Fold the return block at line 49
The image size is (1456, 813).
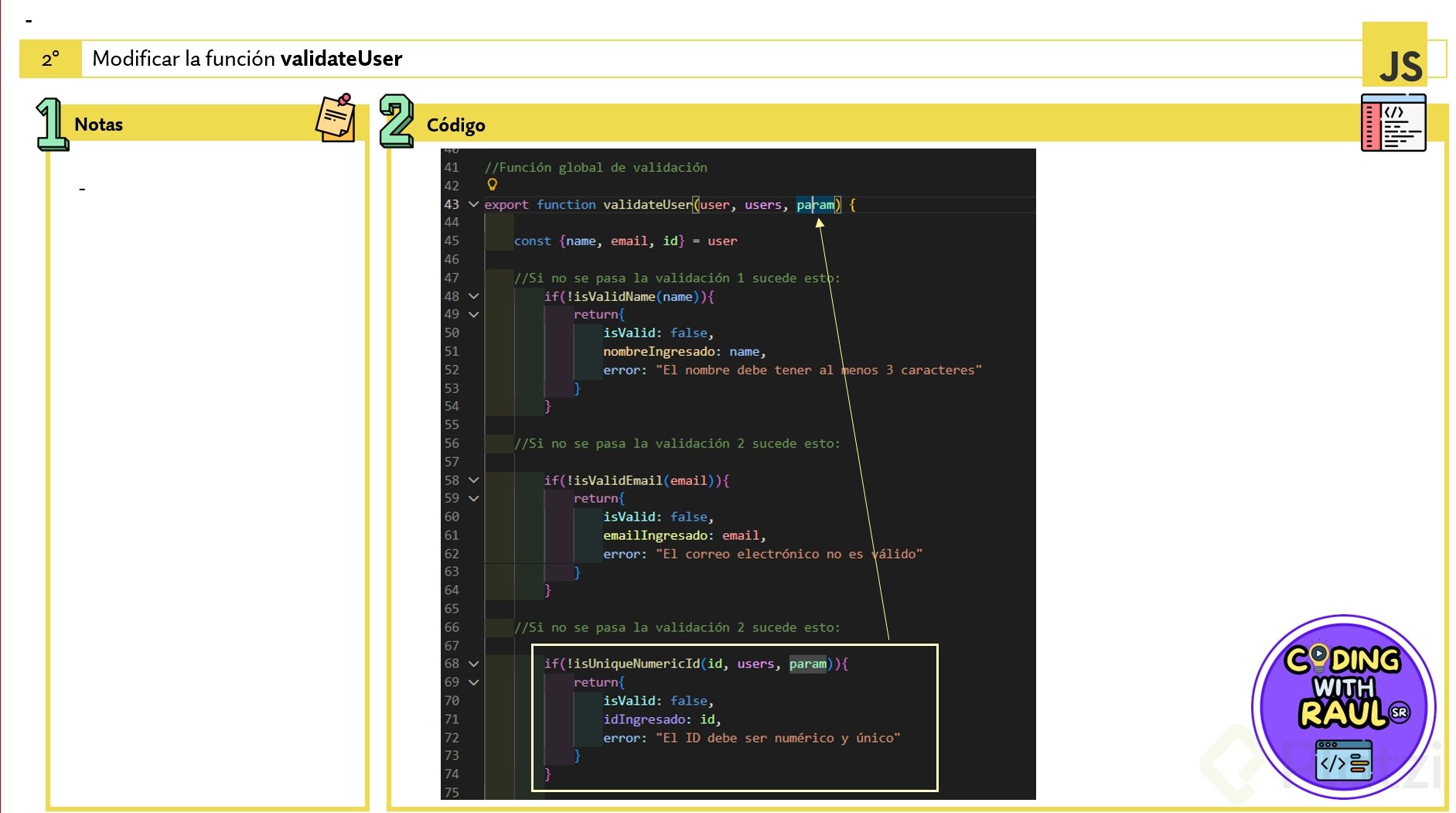tap(473, 314)
